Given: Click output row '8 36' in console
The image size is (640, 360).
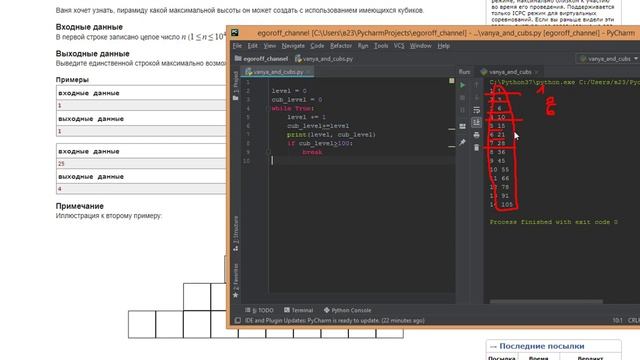Looking at the screenshot, I should click(x=498, y=152).
